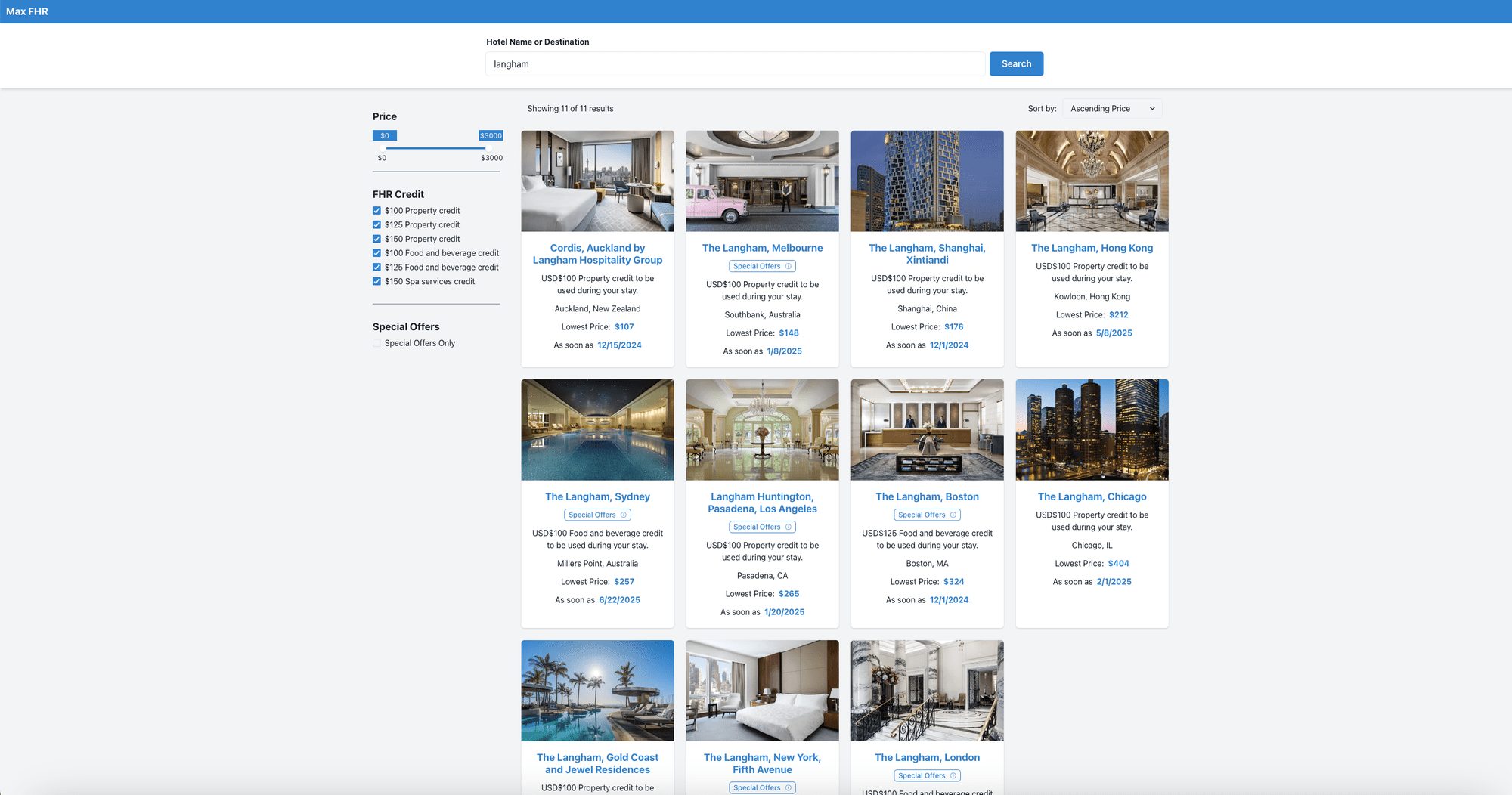
Task: Click Sydney date 6/22/2025
Action: point(619,600)
